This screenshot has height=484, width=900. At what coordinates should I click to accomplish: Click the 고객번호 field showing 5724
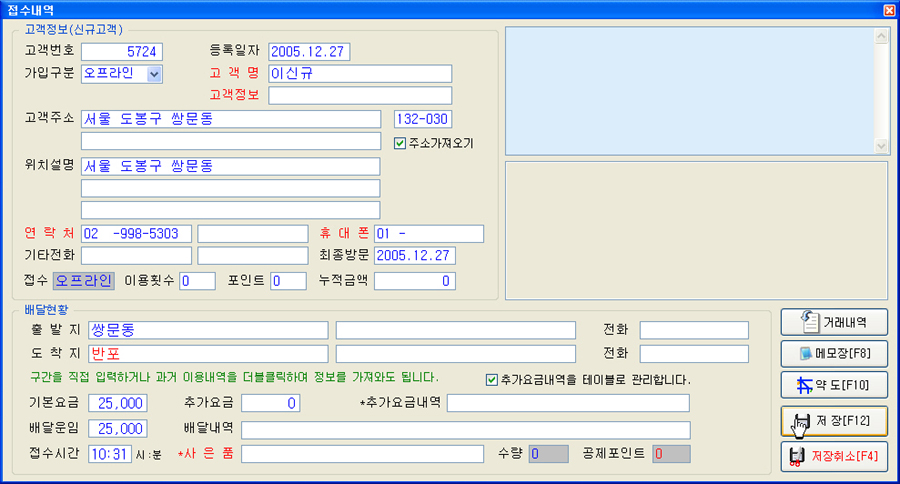122,52
